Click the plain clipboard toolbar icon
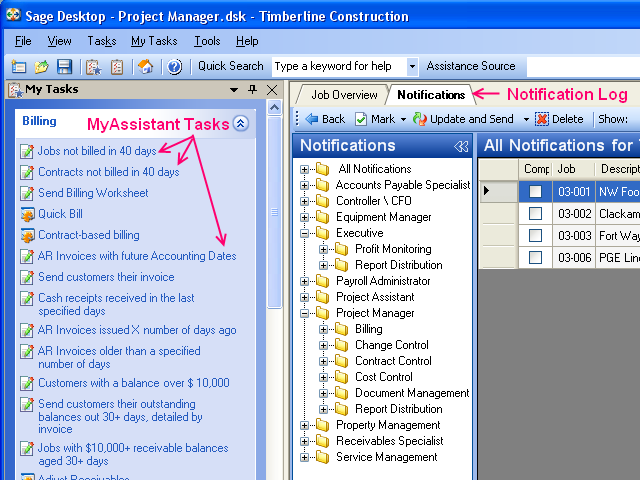The width and height of the screenshot is (640, 480). coord(117,67)
